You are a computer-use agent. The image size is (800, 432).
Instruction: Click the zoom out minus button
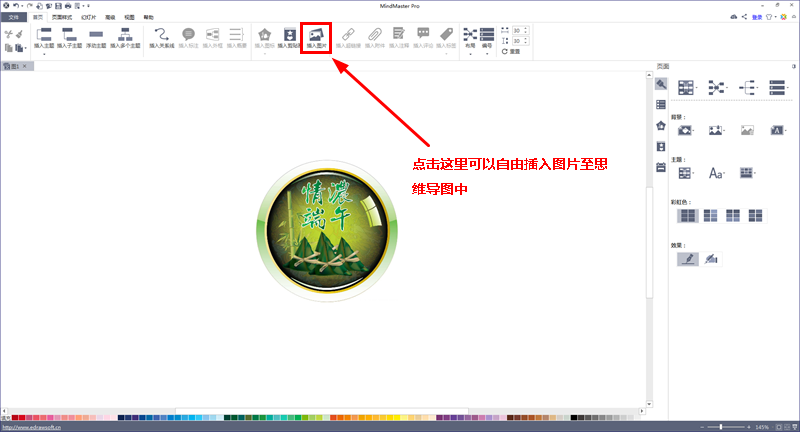pyautogui.click(x=702, y=427)
